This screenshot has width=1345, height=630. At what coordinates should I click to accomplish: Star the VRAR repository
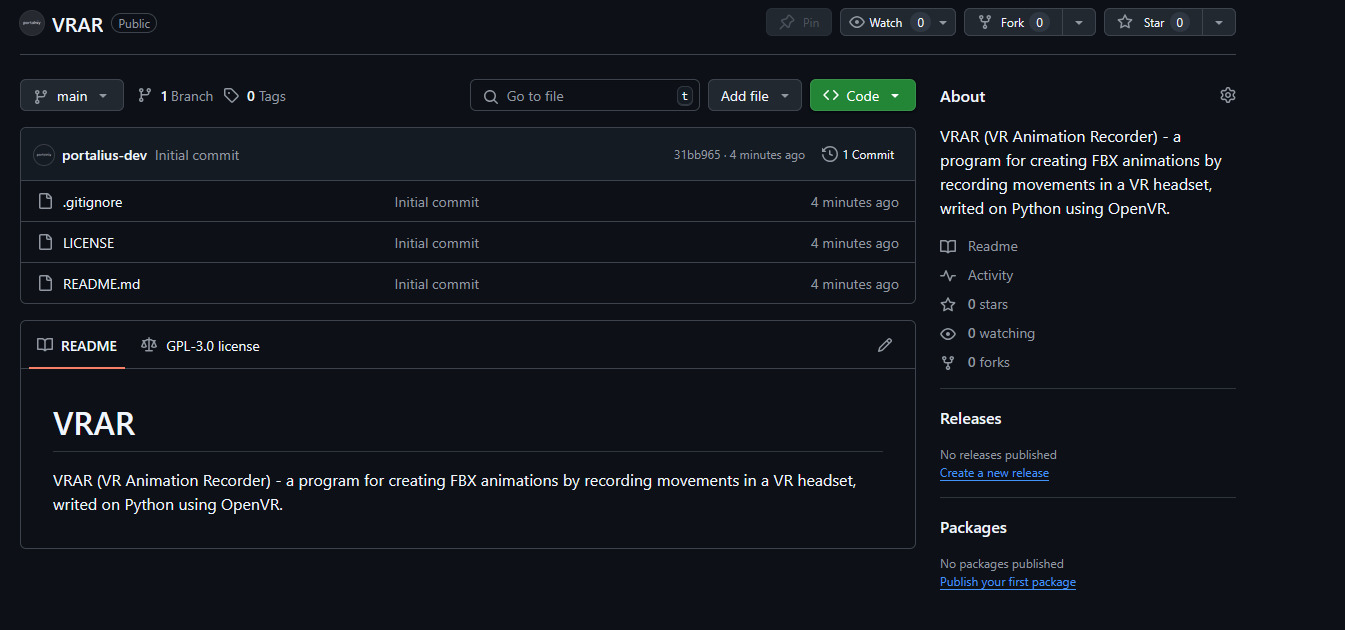click(1153, 22)
